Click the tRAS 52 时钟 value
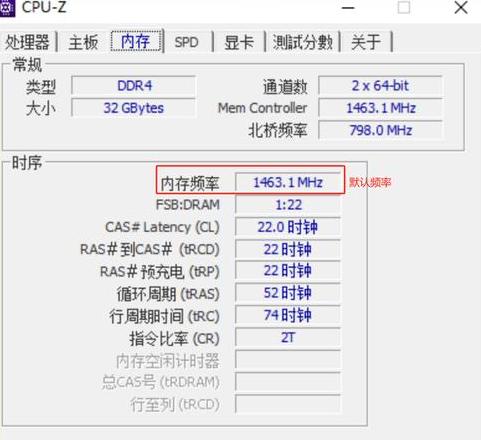The width and height of the screenshot is (481, 440). 288,293
